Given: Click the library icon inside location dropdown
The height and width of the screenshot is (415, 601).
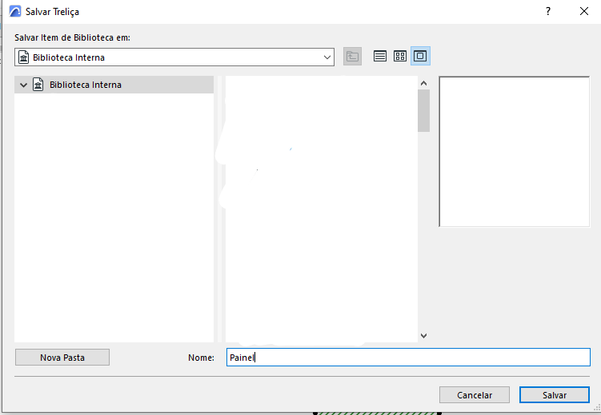Looking at the screenshot, I should click(x=24, y=57).
